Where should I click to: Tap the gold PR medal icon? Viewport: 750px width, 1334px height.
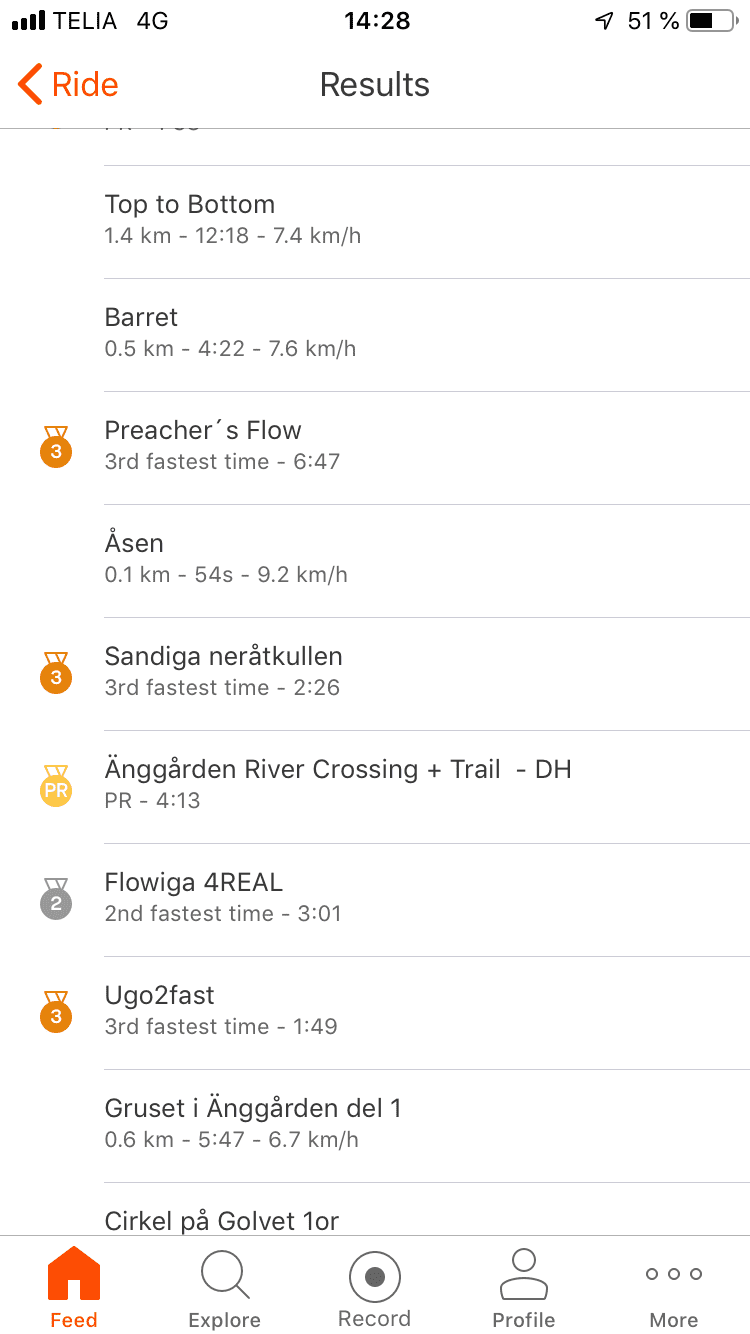(x=56, y=786)
